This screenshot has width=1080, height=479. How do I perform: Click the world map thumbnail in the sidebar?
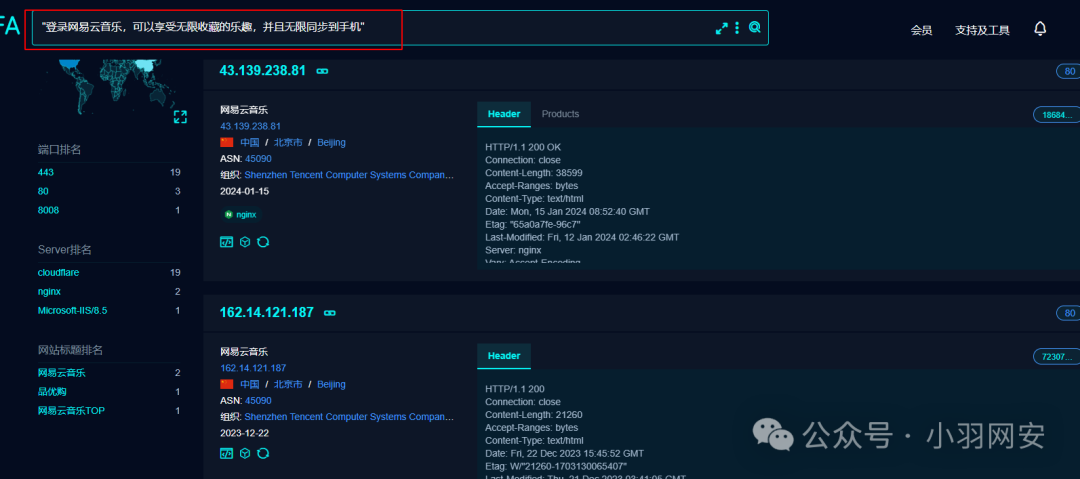(110, 86)
